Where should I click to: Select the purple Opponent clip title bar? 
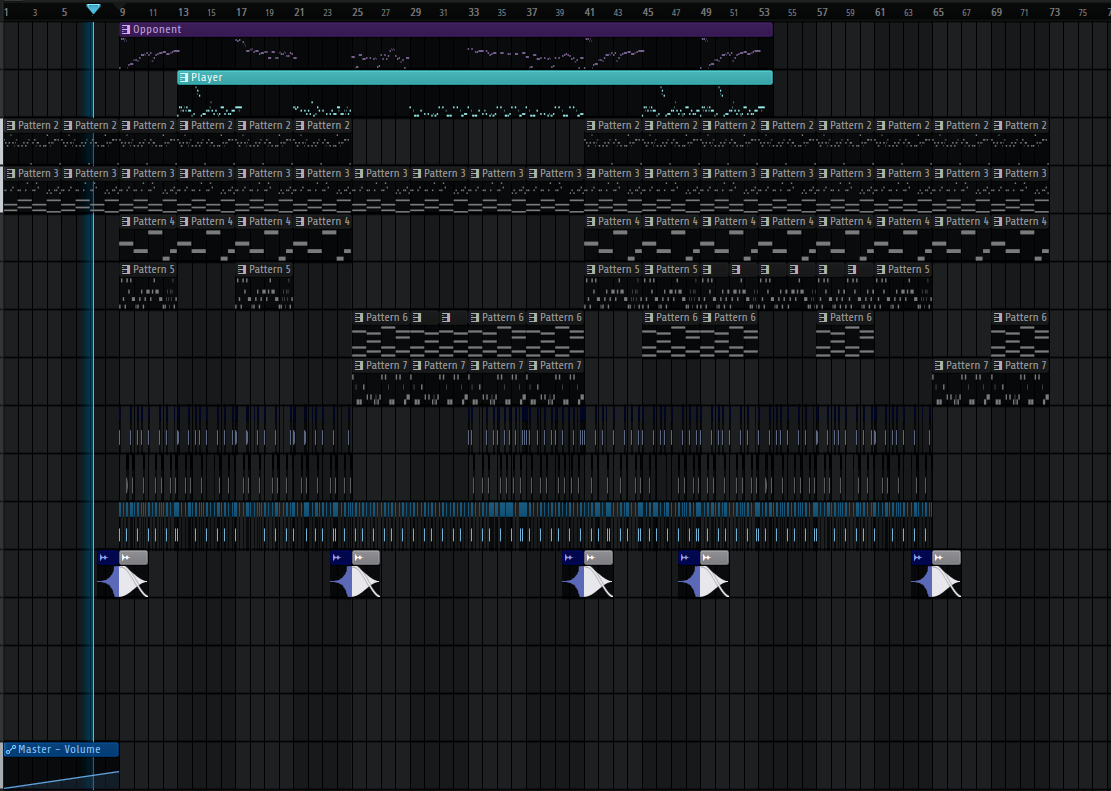pos(446,30)
